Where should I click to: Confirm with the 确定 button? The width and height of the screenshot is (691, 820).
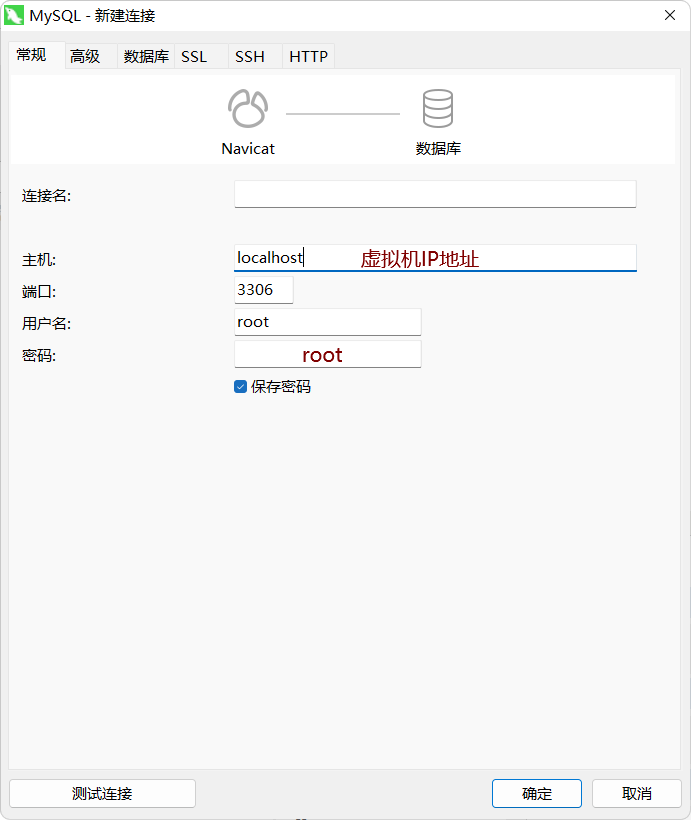point(537,793)
